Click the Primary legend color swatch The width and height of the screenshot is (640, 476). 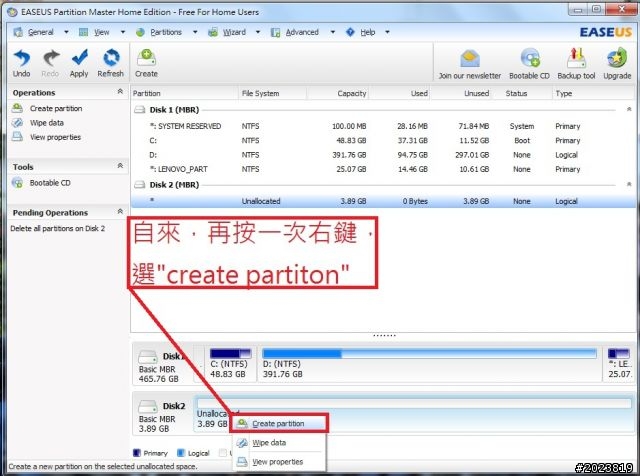click(x=137, y=453)
